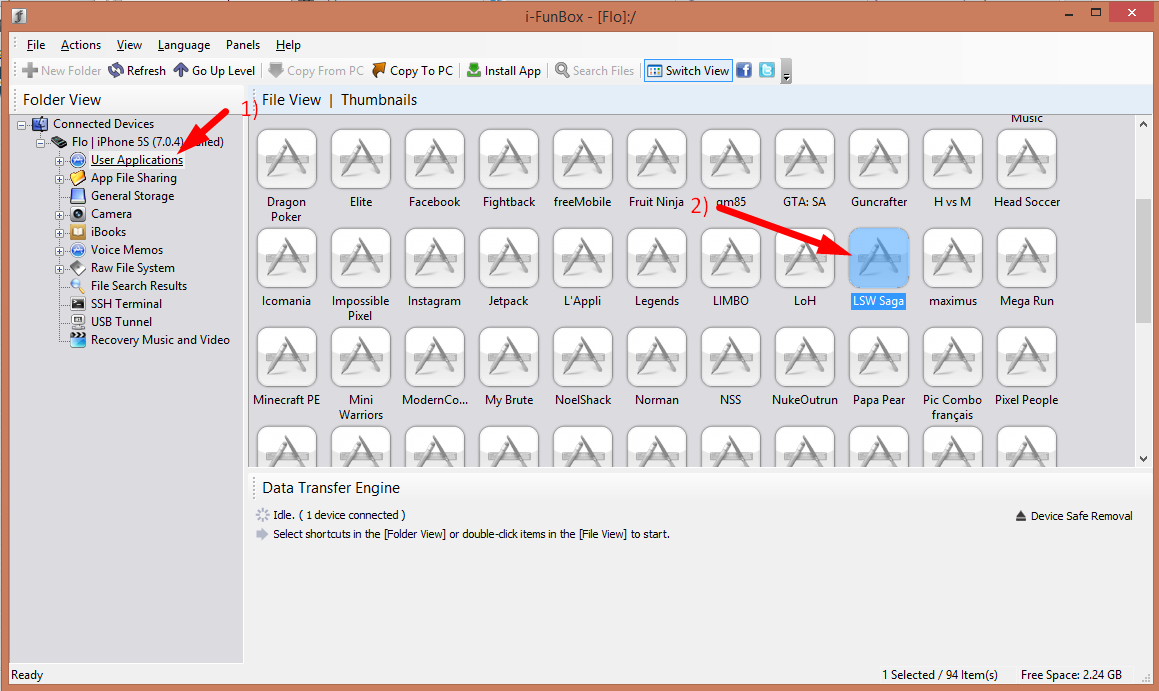Select the maximus app icon

[x=953, y=258]
